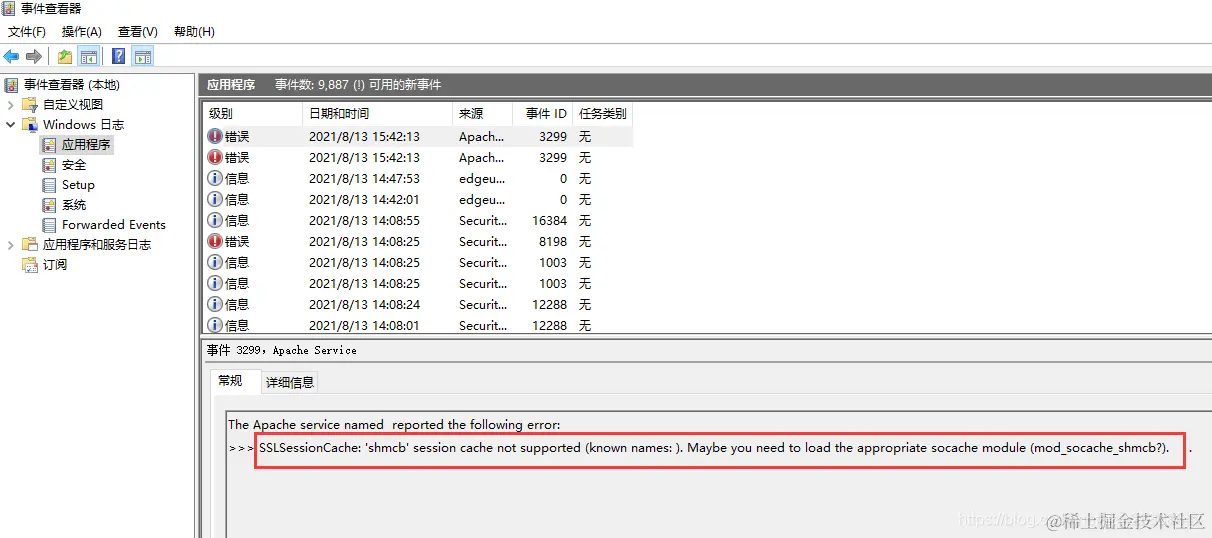Sort by the 任务类别 column header
The image size is (1212, 538).
point(602,114)
